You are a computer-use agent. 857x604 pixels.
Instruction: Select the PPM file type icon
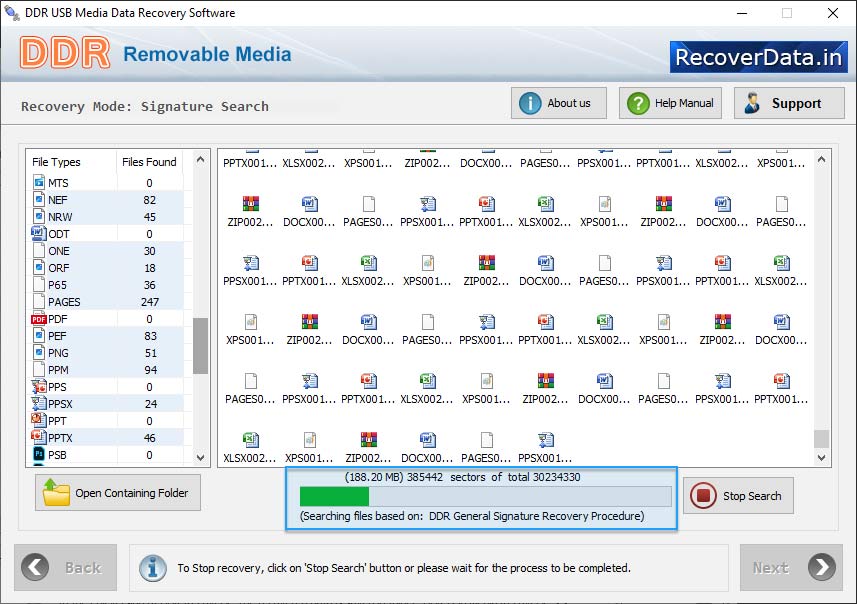(x=38, y=370)
